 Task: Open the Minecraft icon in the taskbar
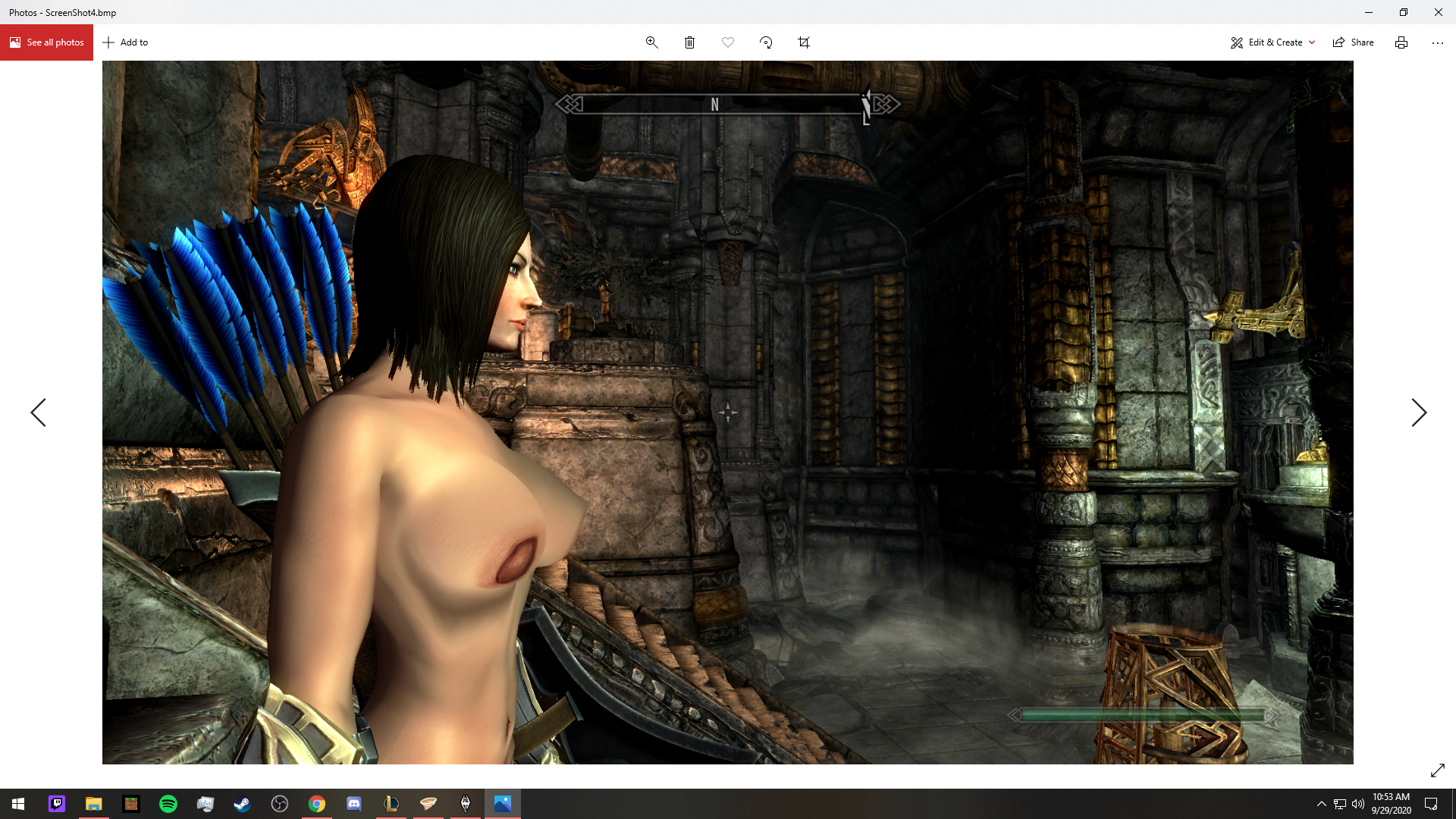coord(131,804)
